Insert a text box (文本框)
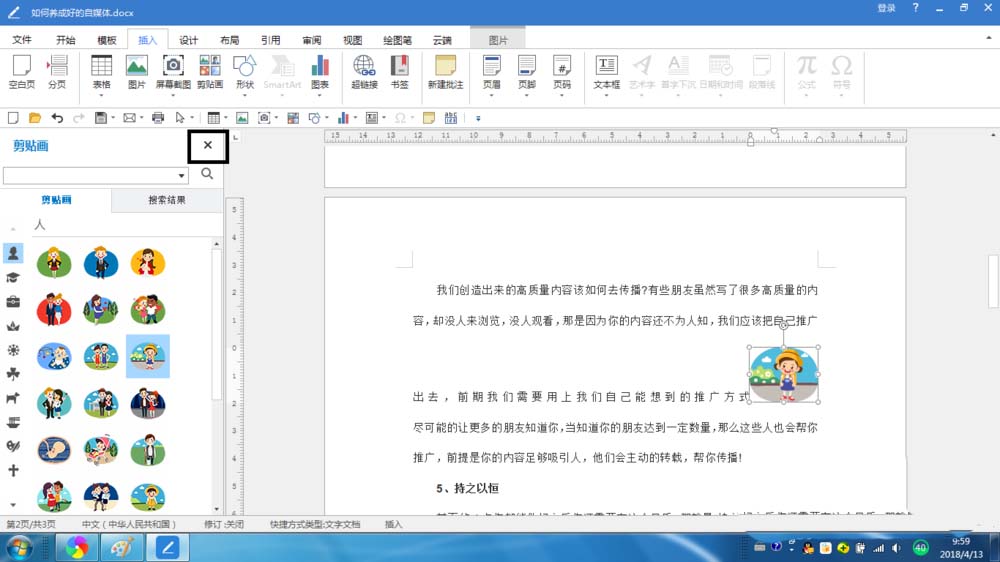This screenshot has height=562, width=1000. pos(607,72)
